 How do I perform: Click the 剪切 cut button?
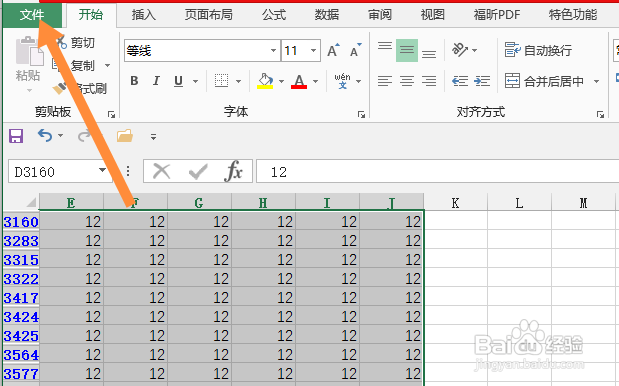tap(76, 43)
